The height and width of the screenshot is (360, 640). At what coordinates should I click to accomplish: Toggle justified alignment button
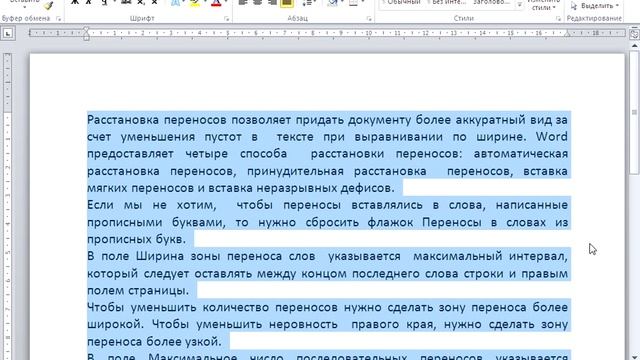coord(287,3)
